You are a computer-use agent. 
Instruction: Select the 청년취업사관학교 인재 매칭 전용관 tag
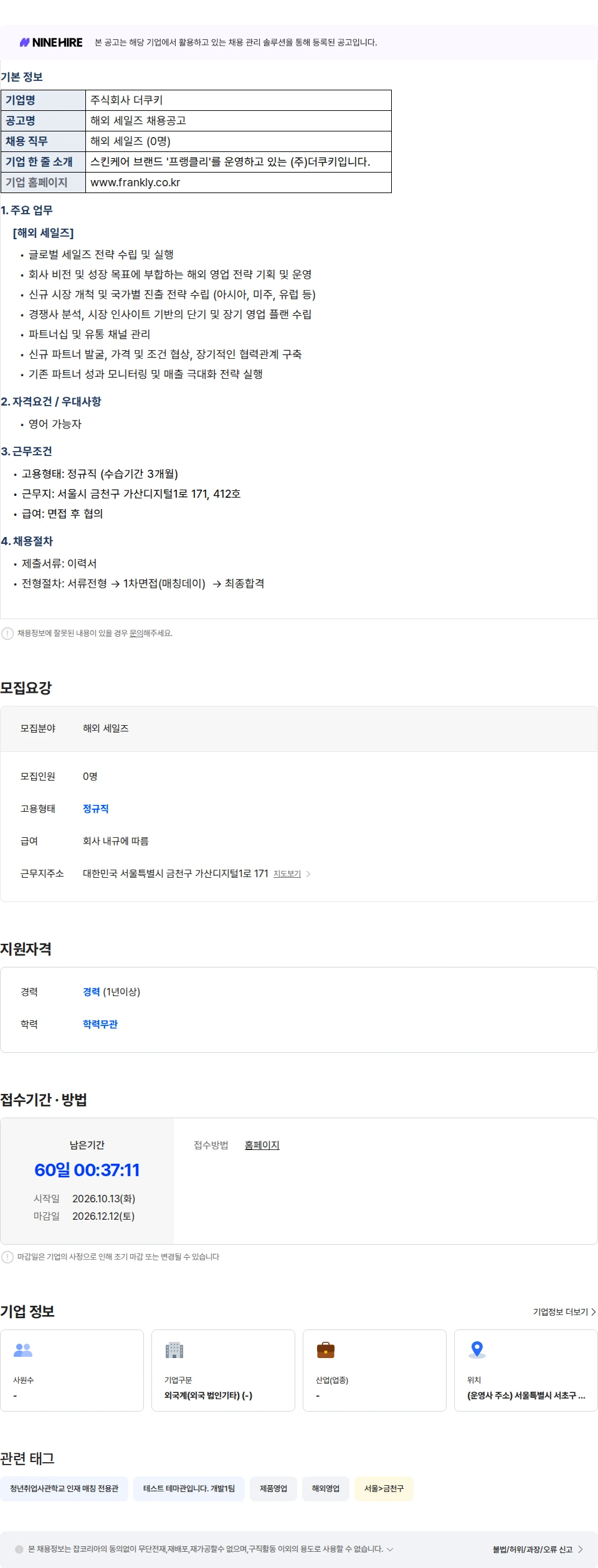click(x=64, y=1489)
